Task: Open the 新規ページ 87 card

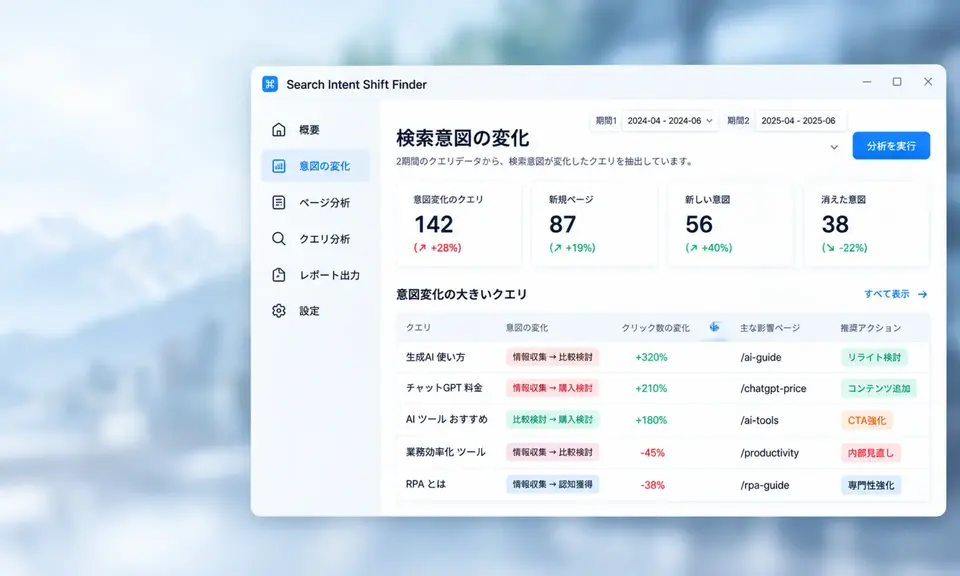Action: [594, 225]
